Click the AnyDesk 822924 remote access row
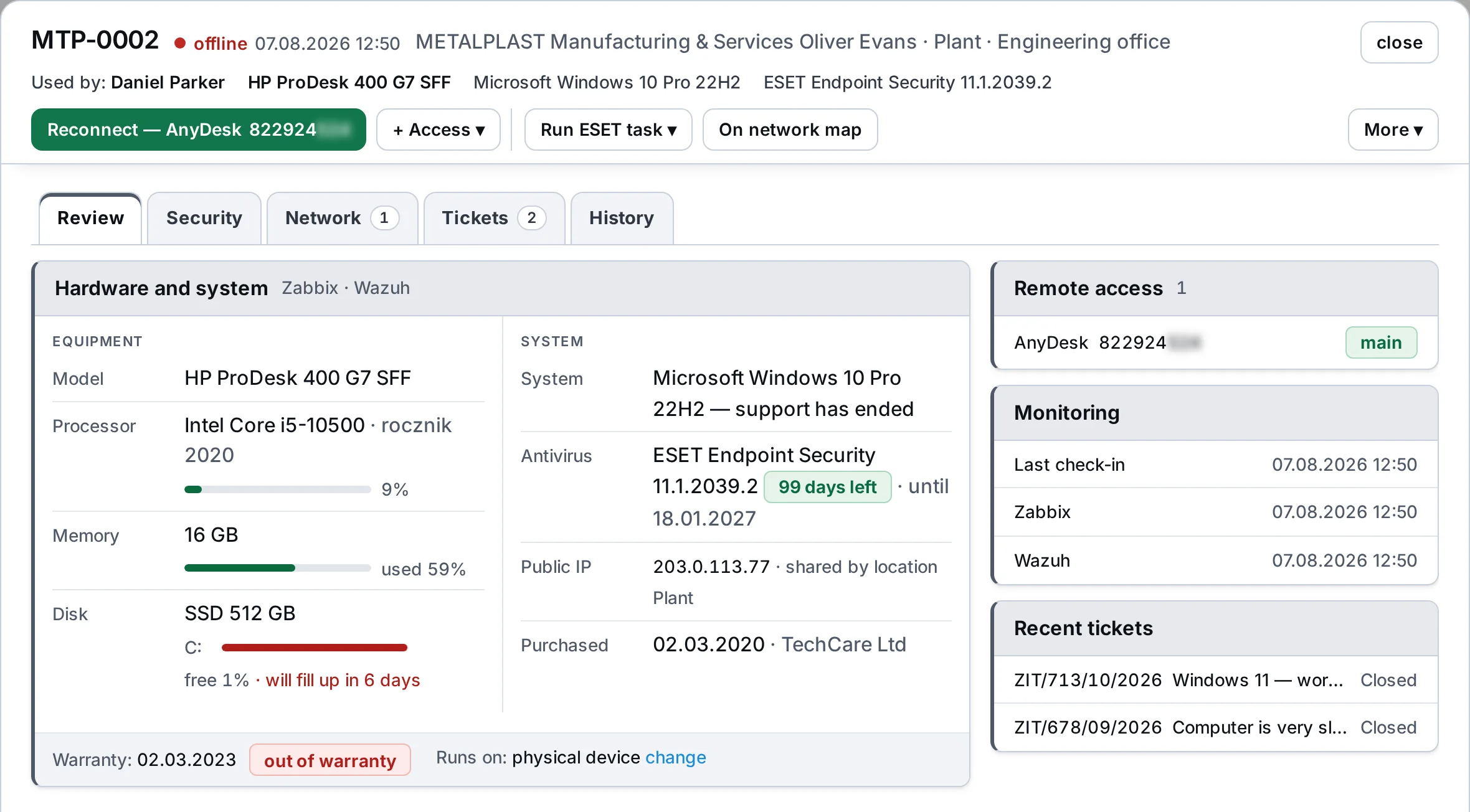This screenshot has width=1470, height=812. [x=1215, y=342]
